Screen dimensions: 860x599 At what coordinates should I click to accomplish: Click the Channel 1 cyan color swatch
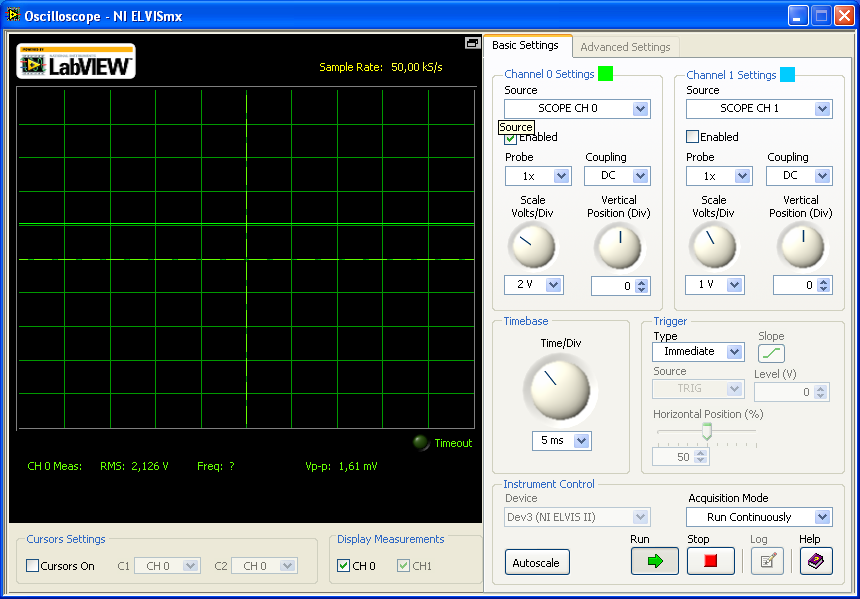point(787,74)
